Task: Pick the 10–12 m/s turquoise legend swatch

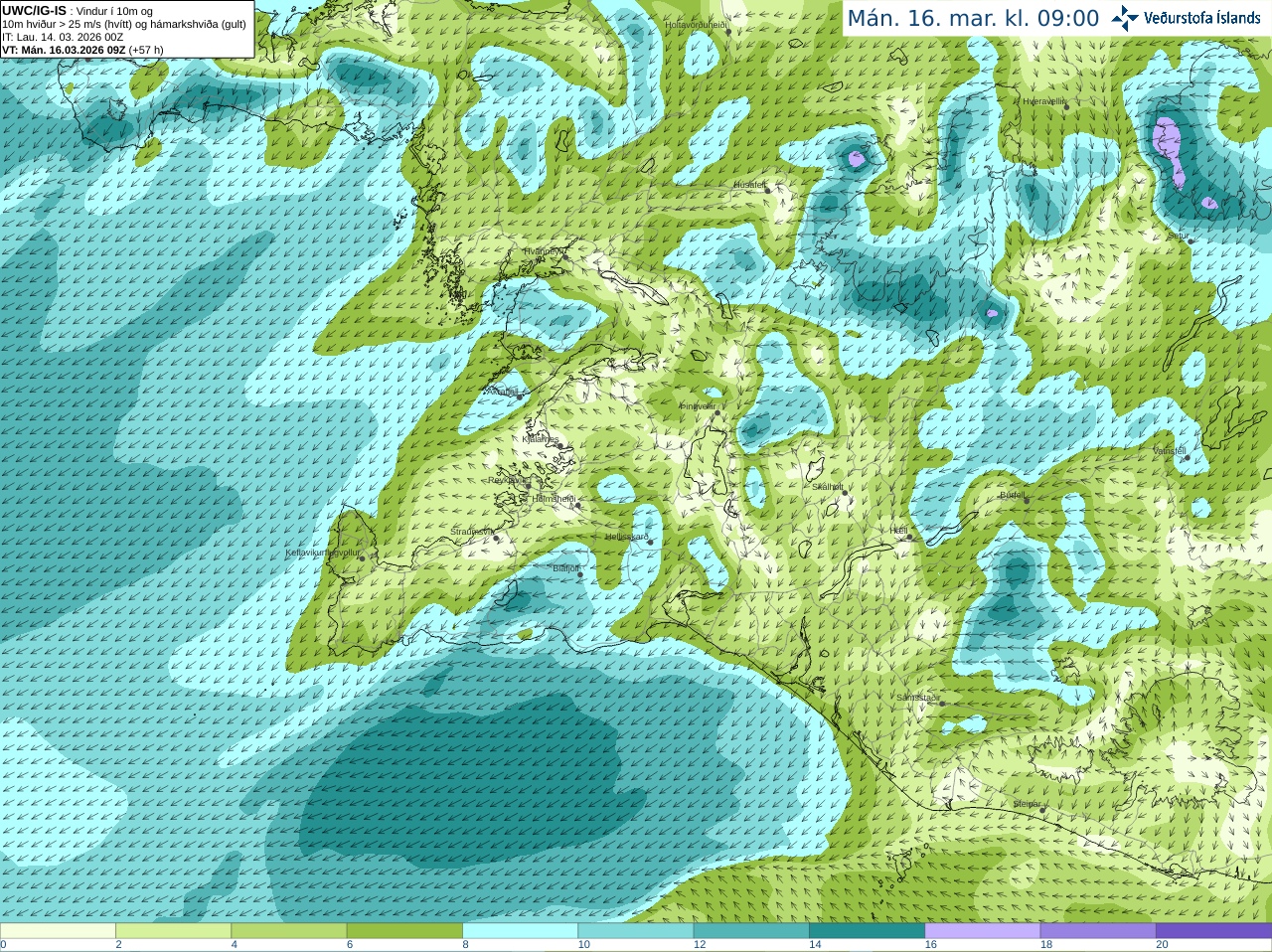Action: [x=635, y=931]
